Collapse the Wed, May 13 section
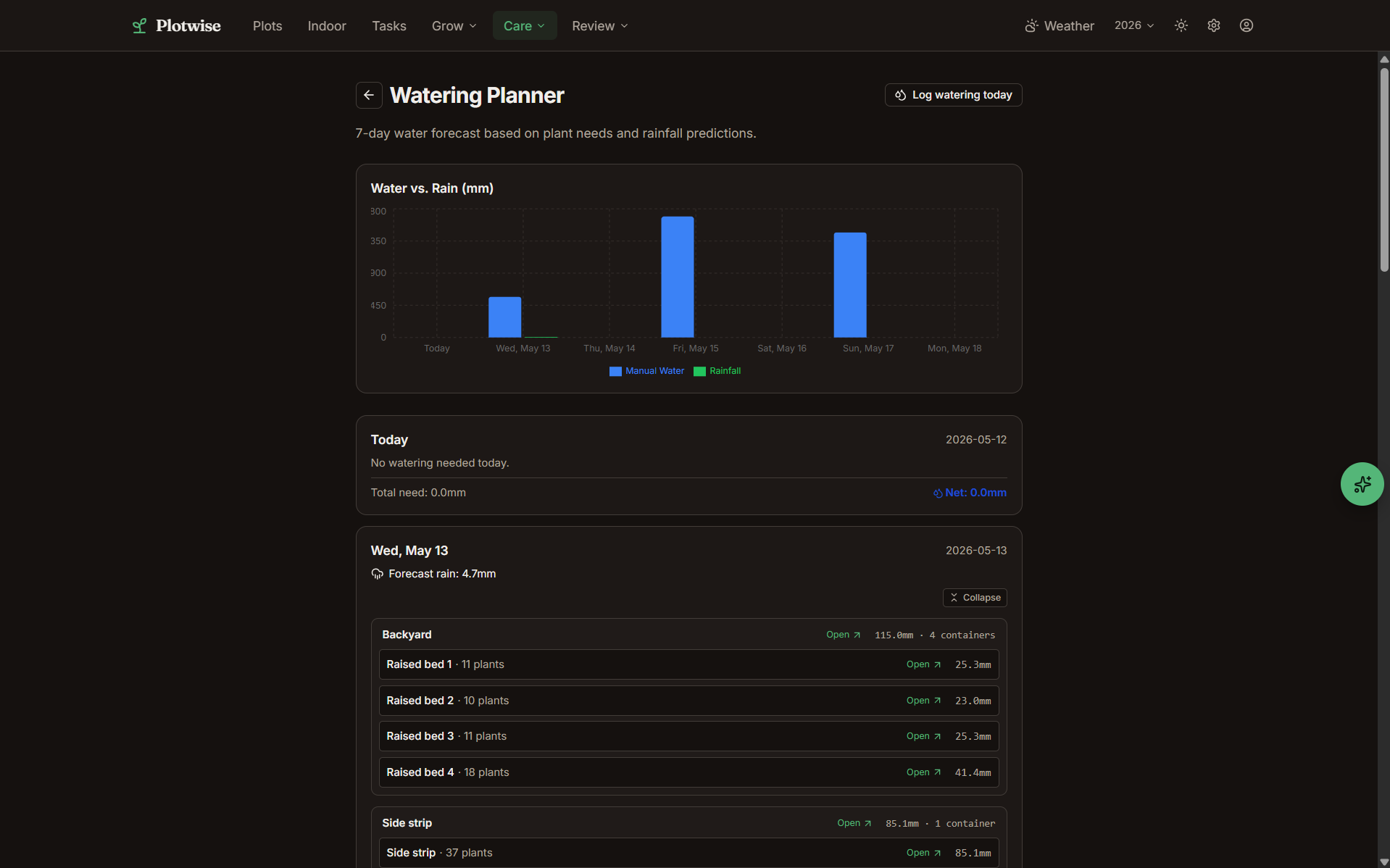The image size is (1390, 868). click(974, 598)
